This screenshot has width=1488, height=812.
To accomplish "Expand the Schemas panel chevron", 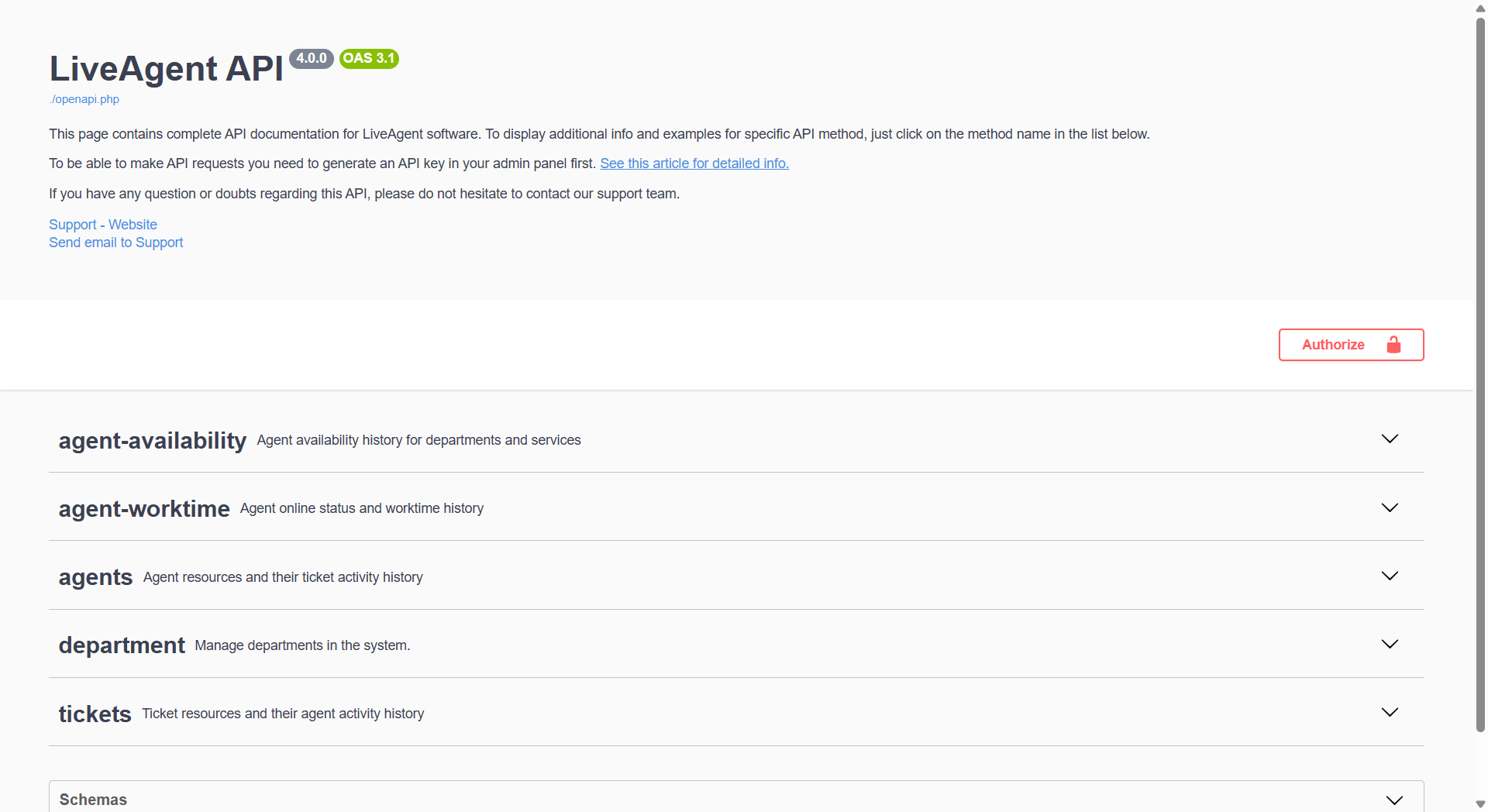I will 1394,800.
